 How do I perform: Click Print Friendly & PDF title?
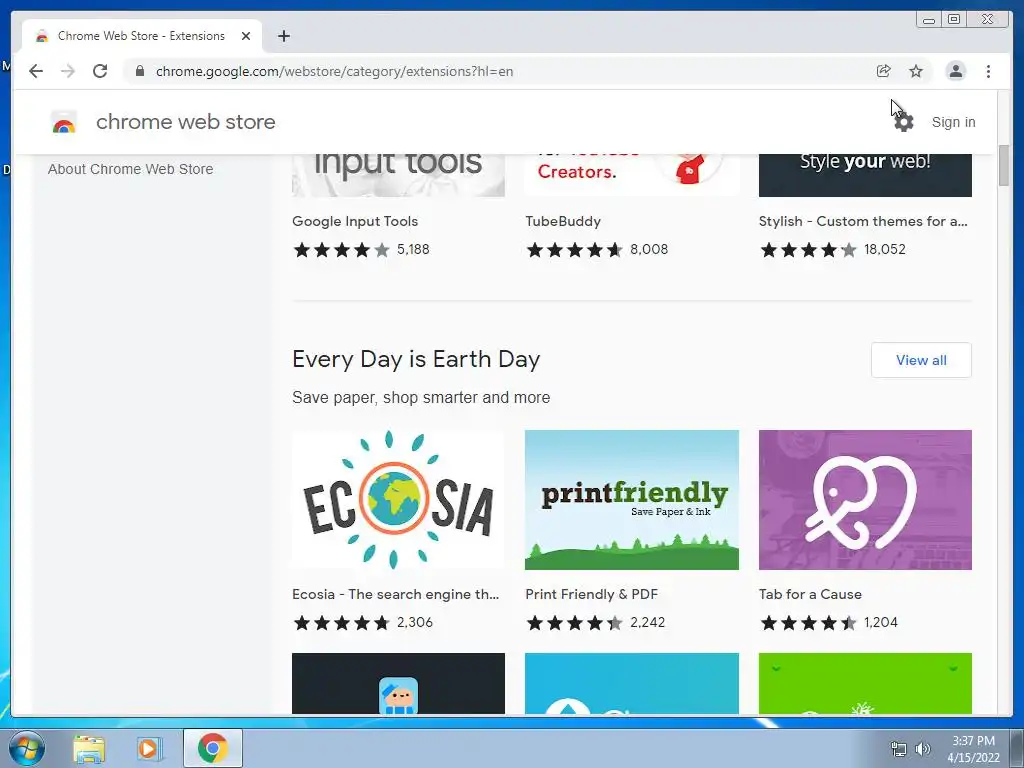coord(592,594)
